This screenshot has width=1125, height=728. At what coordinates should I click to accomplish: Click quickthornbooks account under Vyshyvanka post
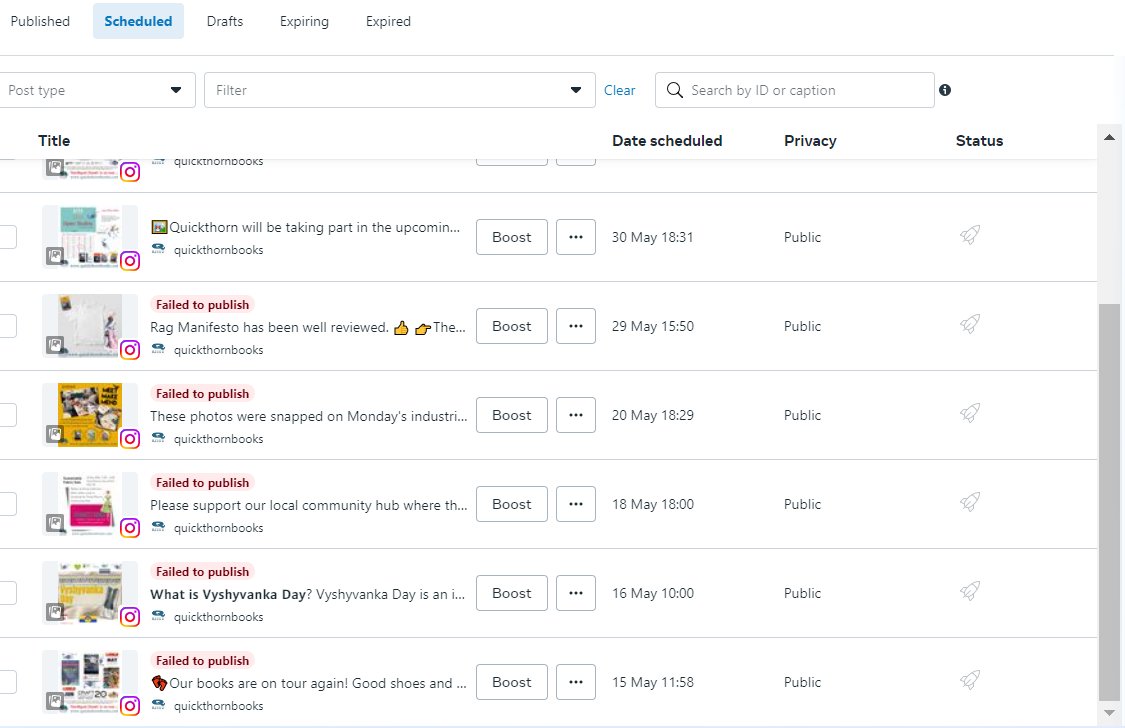pyautogui.click(x=218, y=617)
